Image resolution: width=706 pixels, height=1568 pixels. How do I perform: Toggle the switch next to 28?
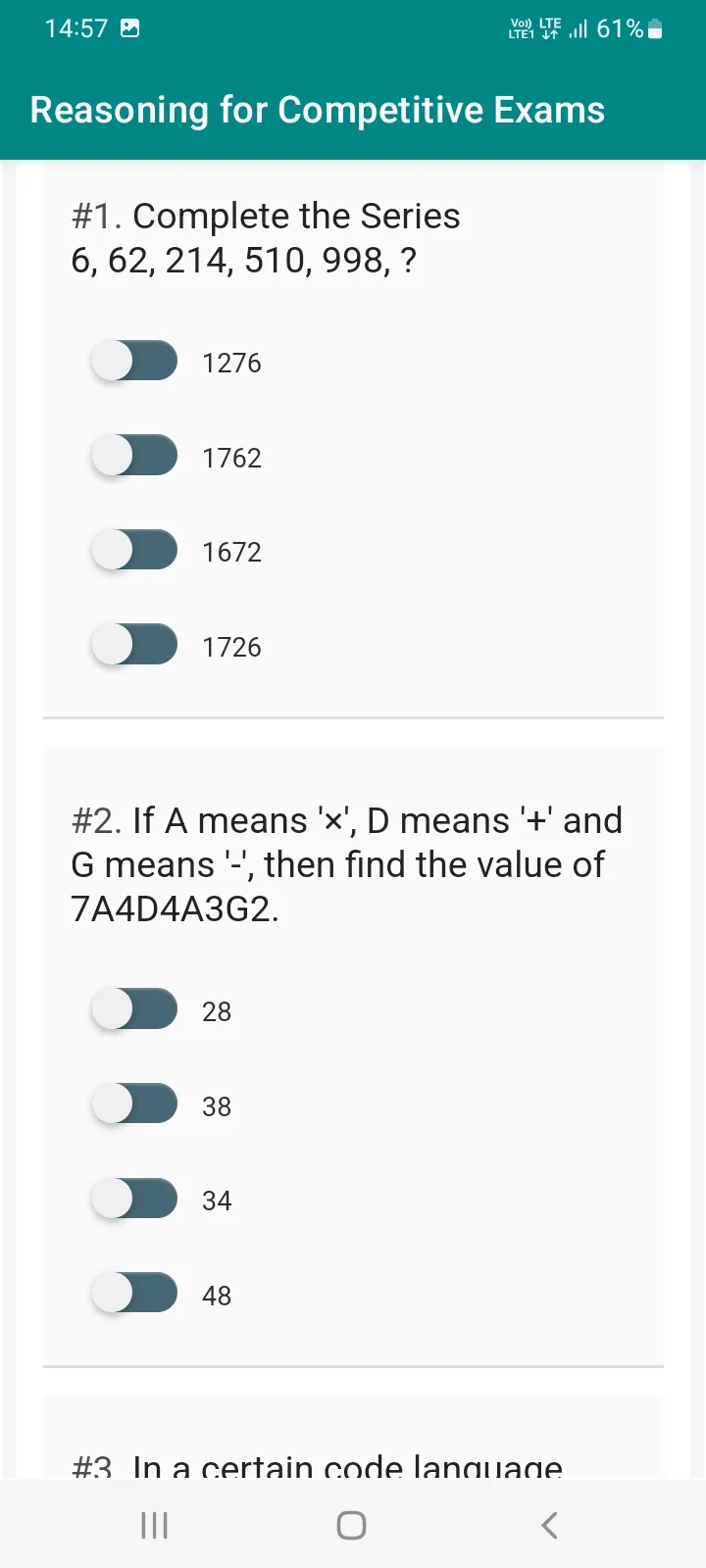134,1009
